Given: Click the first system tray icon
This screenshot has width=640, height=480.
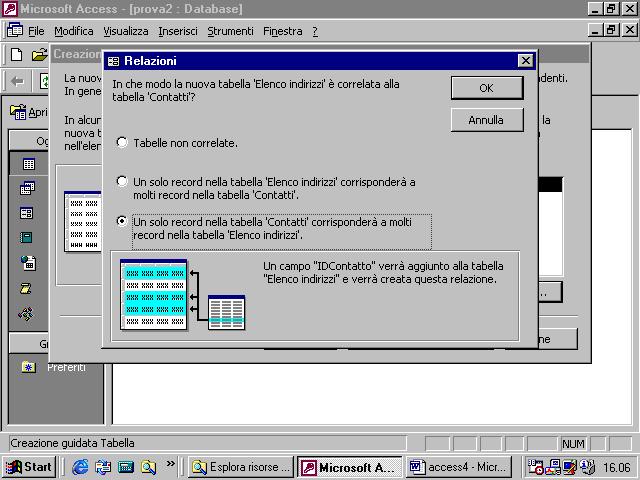Looking at the screenshot, I should tap(535, 467).
